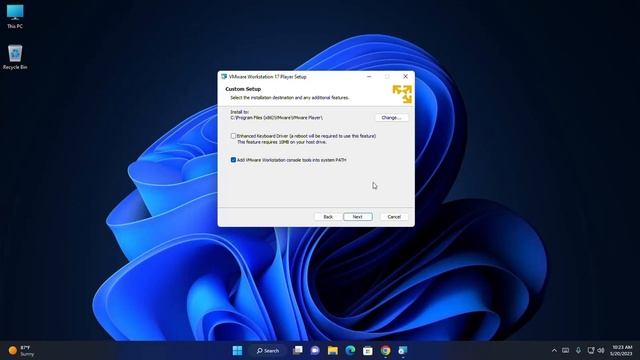Click the Change... install location button

391,118
